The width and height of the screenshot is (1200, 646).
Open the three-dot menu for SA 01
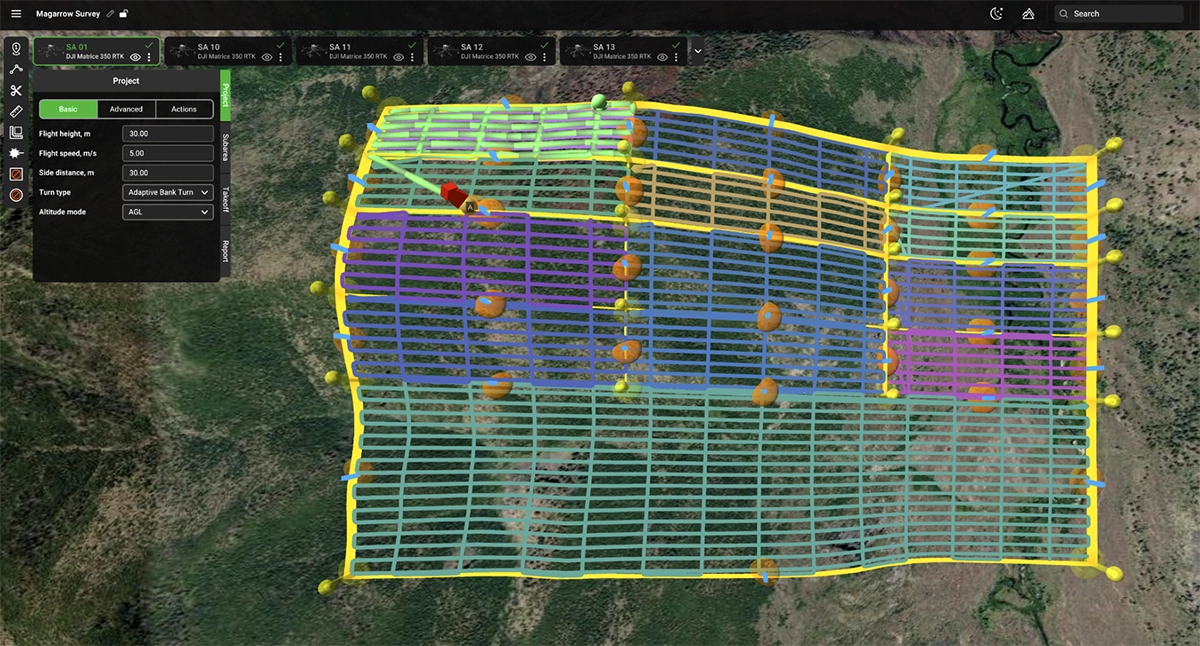(x=149, y=58)
